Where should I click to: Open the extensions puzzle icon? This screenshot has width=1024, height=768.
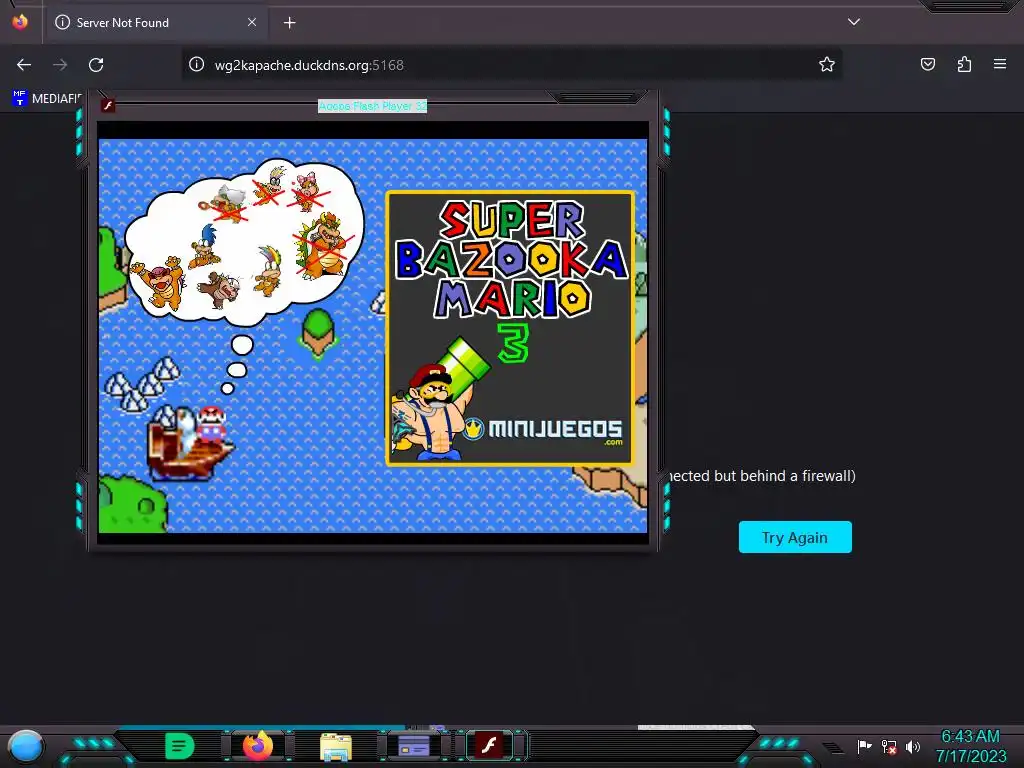click(x=964, y=64)
